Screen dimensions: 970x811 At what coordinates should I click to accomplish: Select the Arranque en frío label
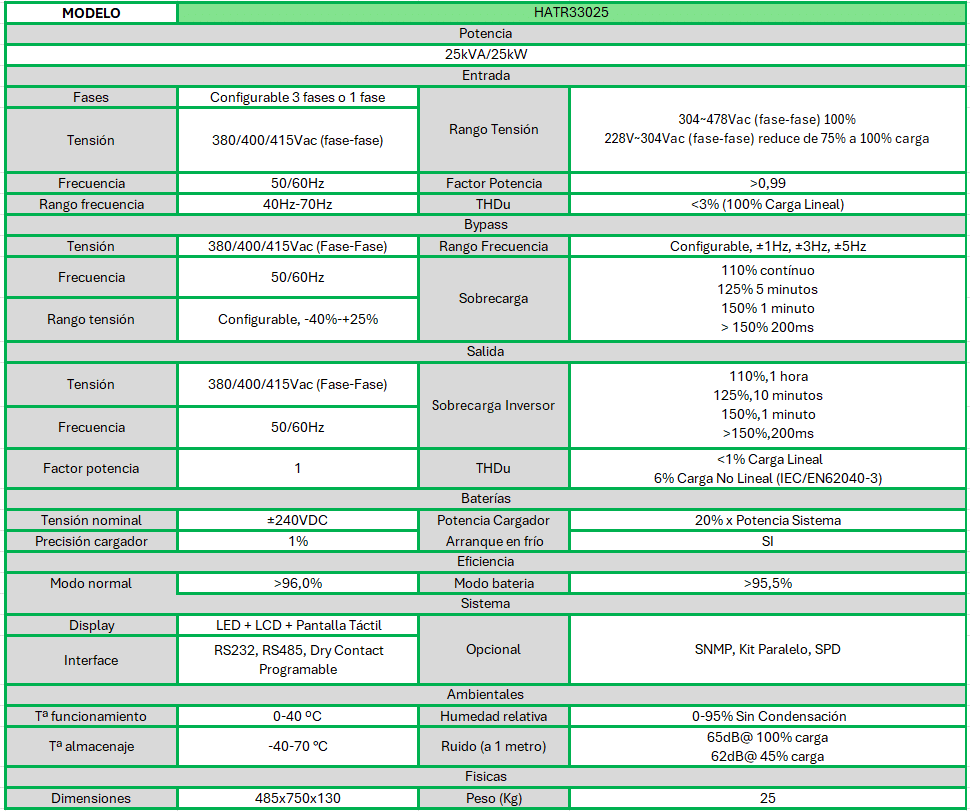[494, 541]
